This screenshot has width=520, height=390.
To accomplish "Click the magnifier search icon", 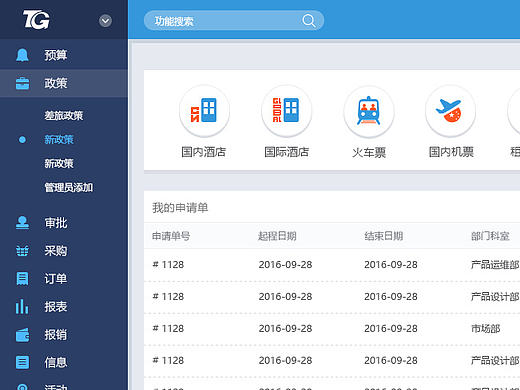I will [309, 21].
